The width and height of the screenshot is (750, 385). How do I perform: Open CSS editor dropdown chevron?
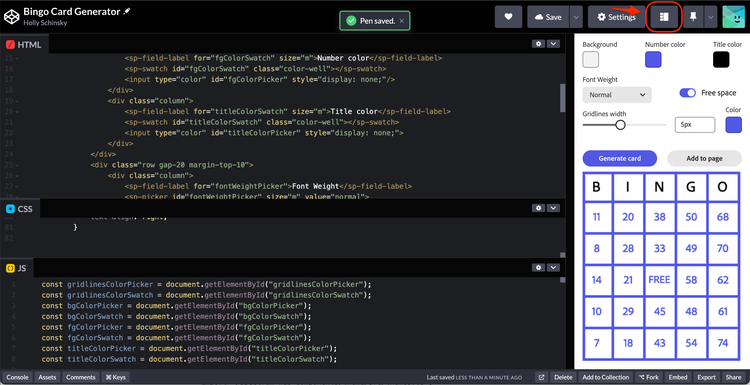tap(553, 208)
